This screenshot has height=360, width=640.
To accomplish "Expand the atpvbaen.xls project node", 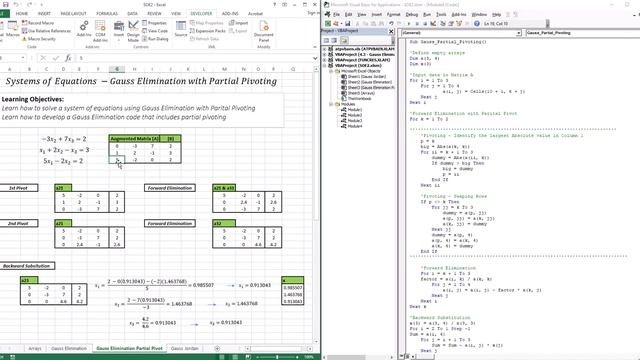I will (x=325, y=49).
